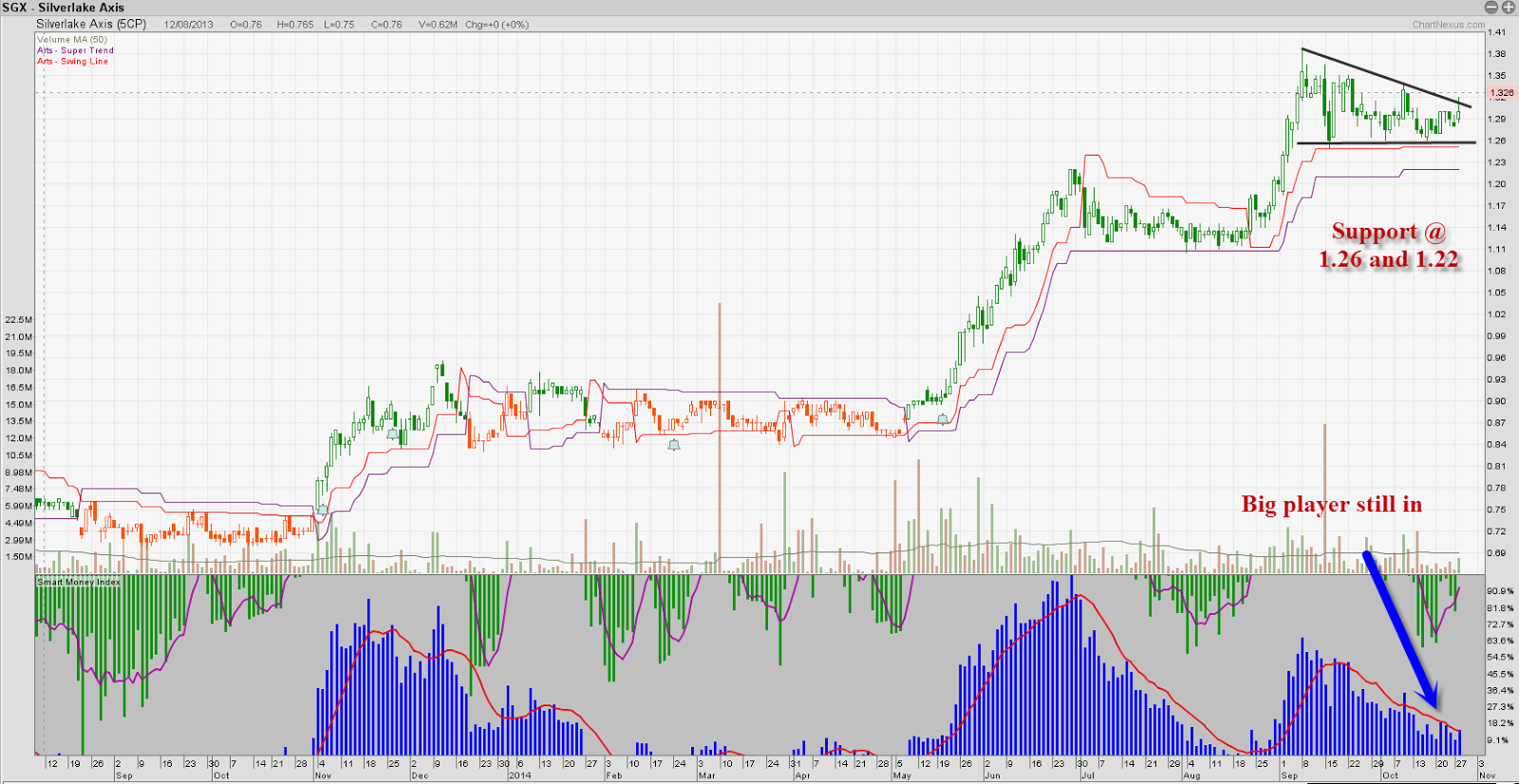Open the bell alert marker in late November 2013
Viewport: 1519px width, 784px height.
pos(392,434)
